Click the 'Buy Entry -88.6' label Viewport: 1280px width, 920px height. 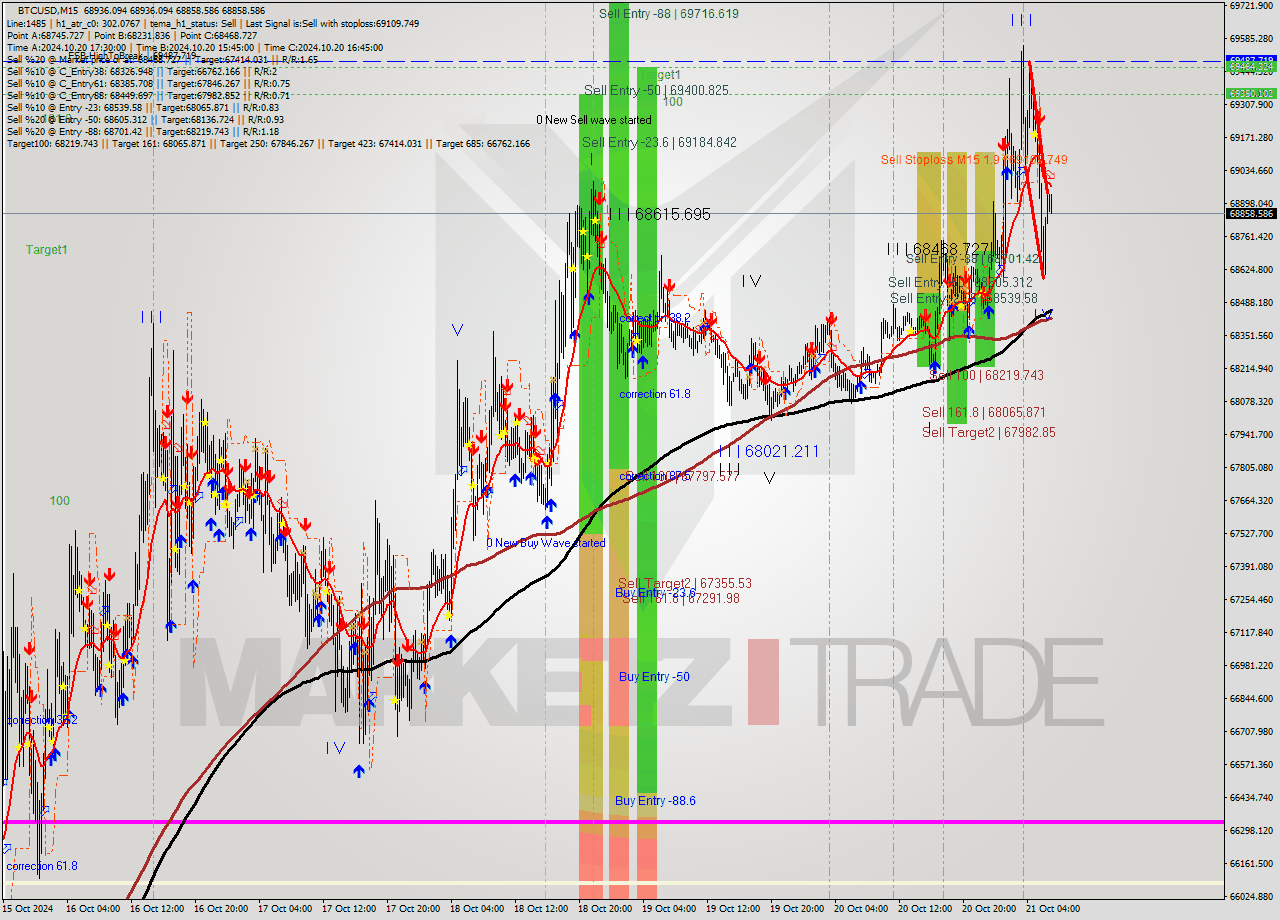[655, 800]
